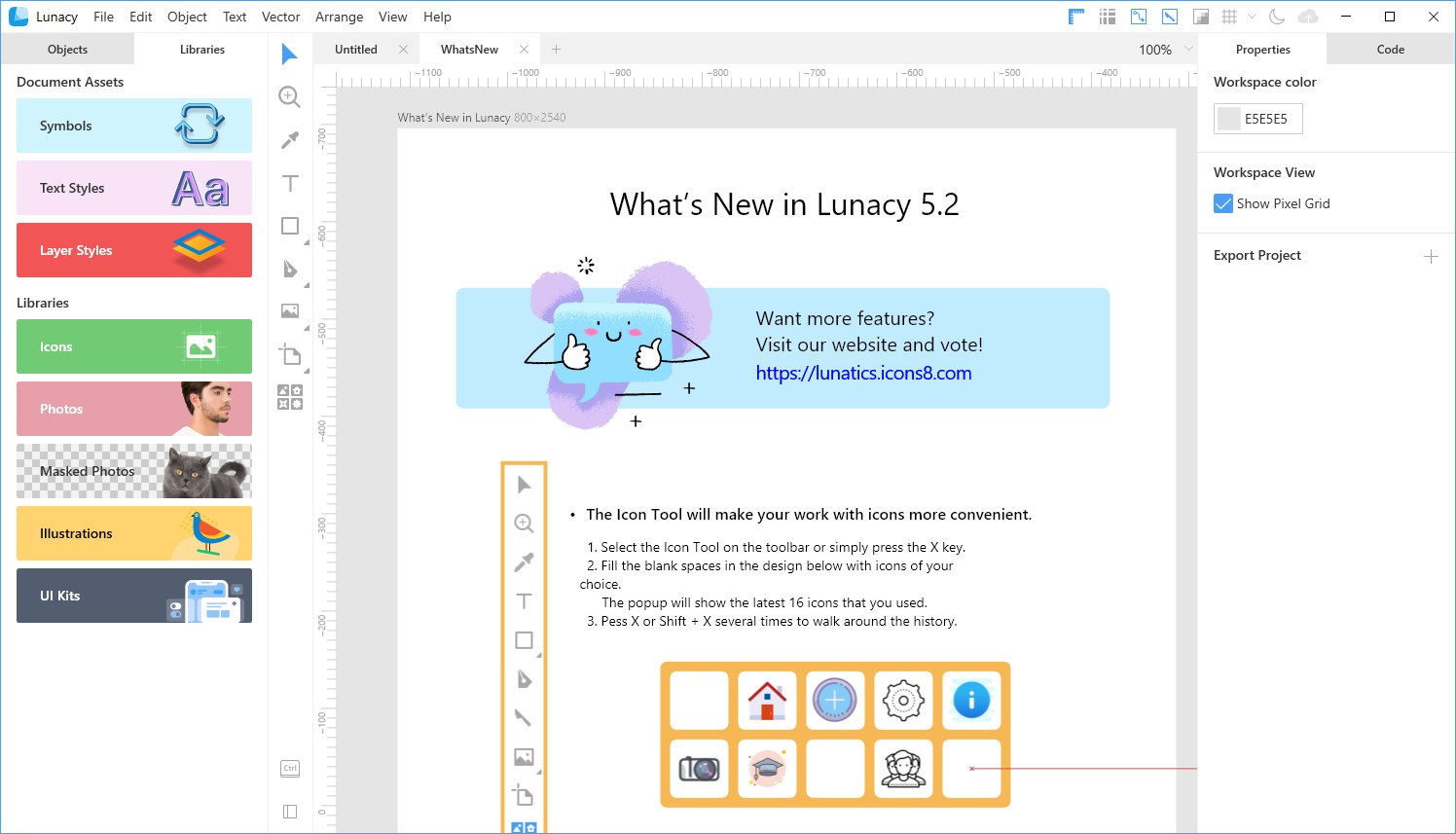The height and width of the screenshot is (834, 1456).
Task: Click the diagonal arrow icon in title bar
Action: [x=1170, y=17]
